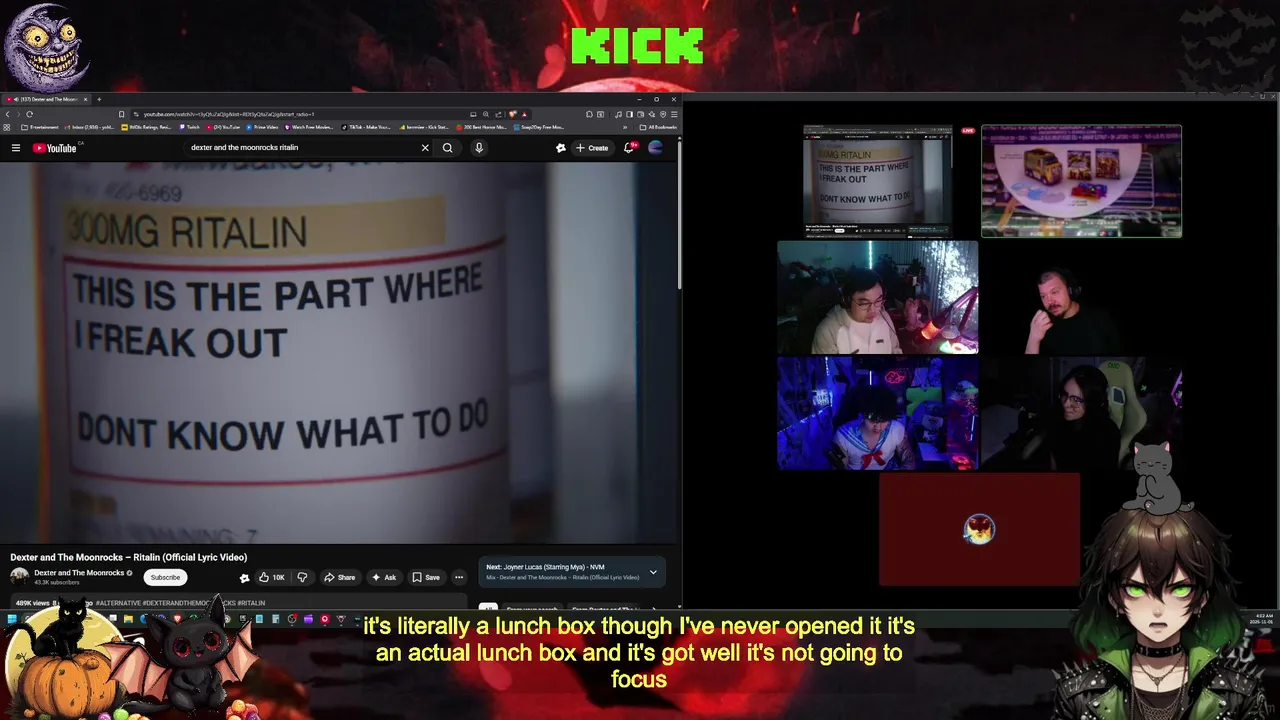Click the sparkle icon beside like button
The width and height of the screenshot is (1280, 720).
(x=244, y=577)
